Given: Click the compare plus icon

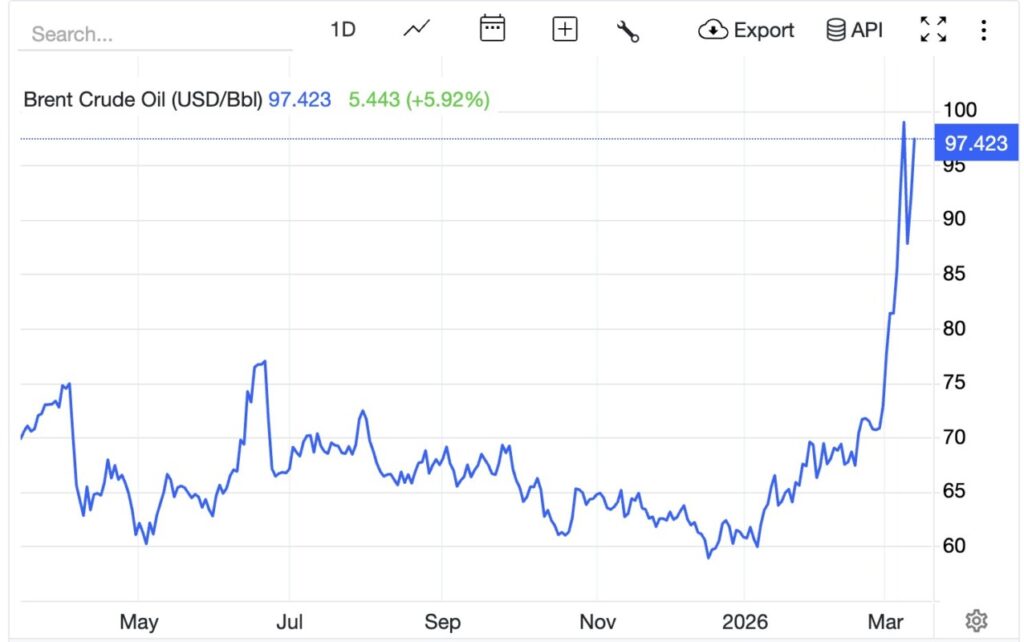Looking at the screenshot, I should 564,29.
